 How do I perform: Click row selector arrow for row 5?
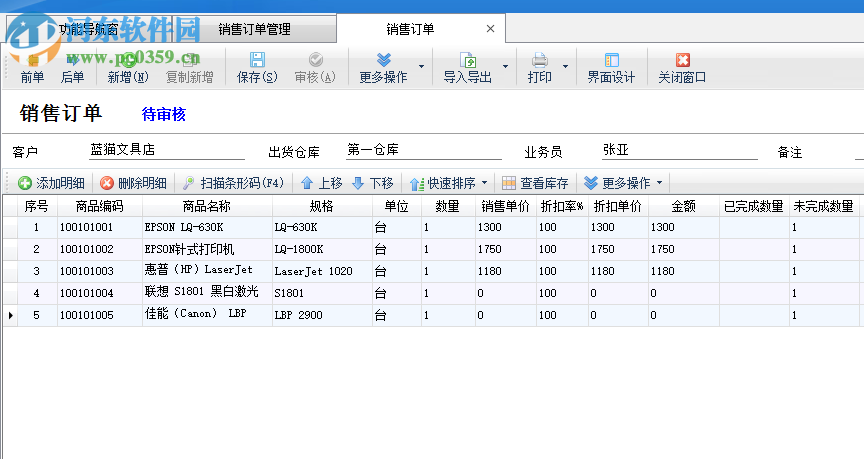coord(10,316)
